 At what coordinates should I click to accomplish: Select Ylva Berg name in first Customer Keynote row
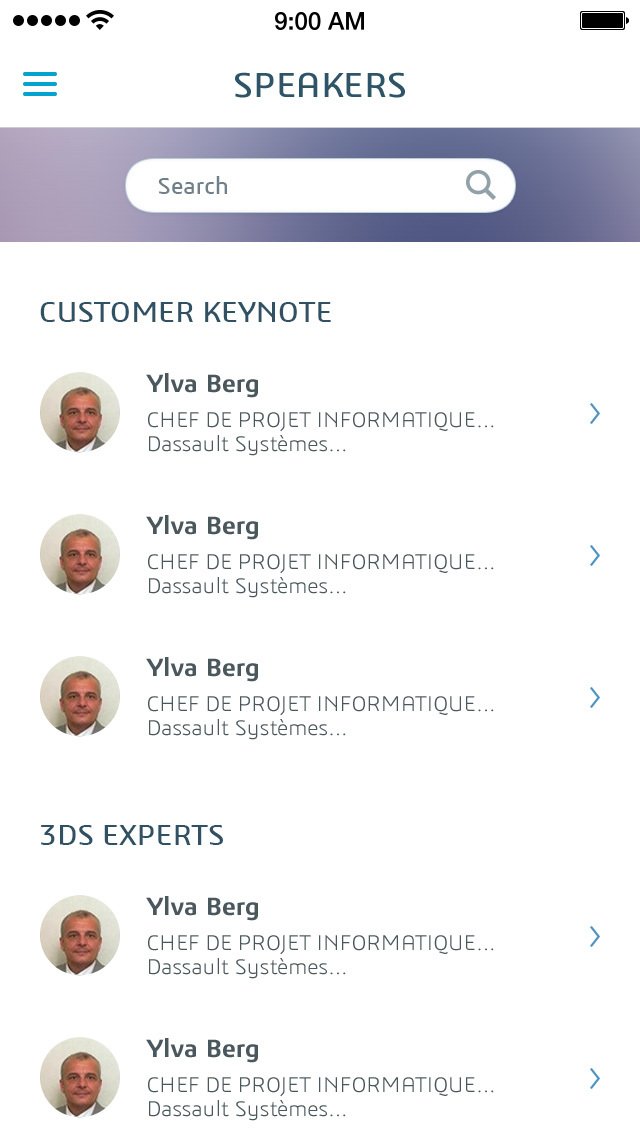[x=203, y=384]
